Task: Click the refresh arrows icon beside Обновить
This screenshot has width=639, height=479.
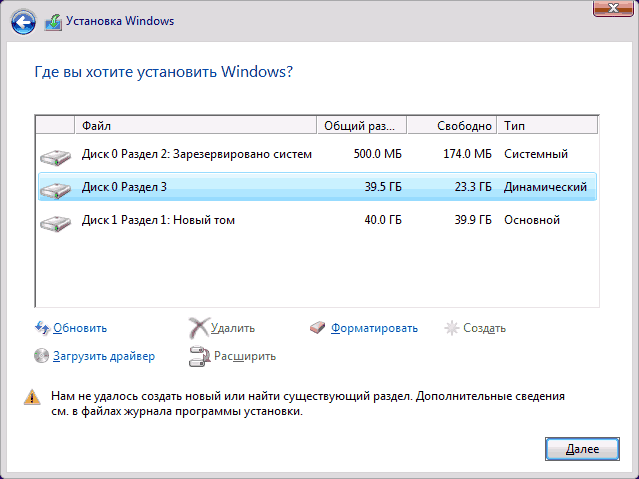Action: (x=42, y=328)
